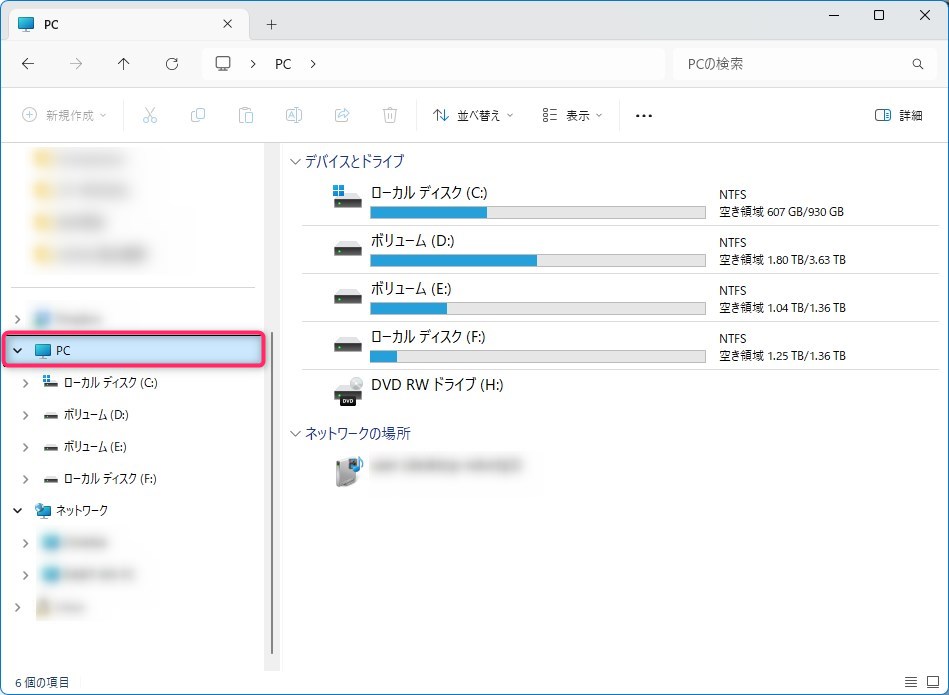Click the Cut scissors icon in toolbar
The width and height of the screenshot is (949, 695).
150,115
